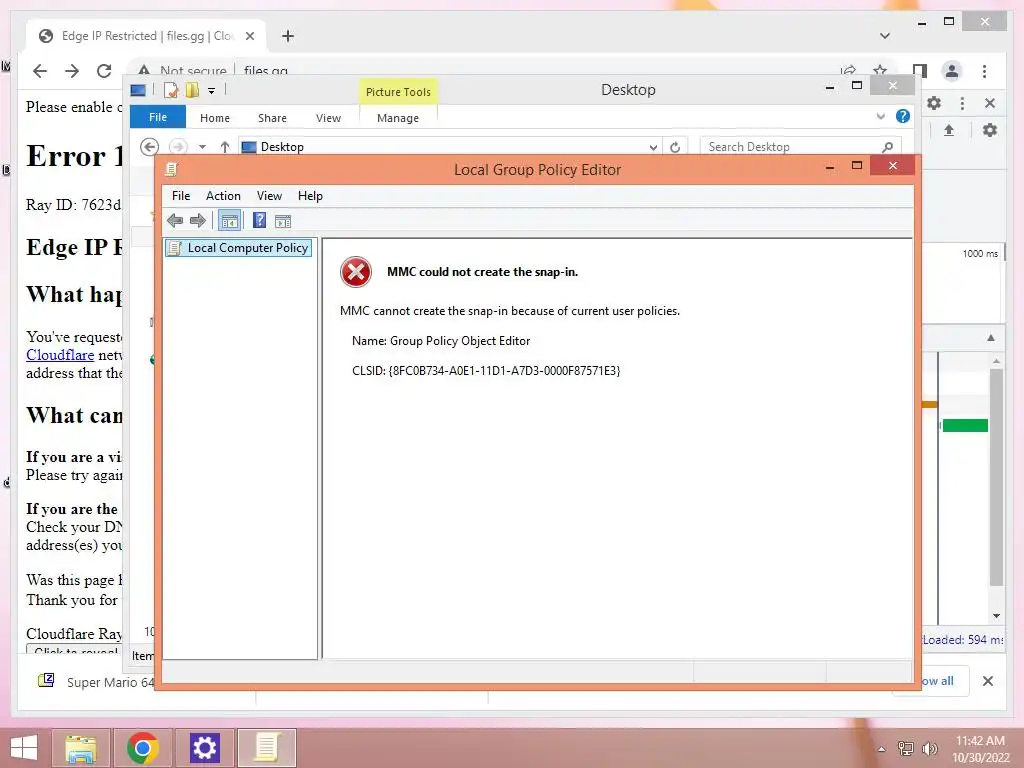The height and width of the screenshot is (768, 1024).
Task: Click Properties icon in Explorer quick access toolbar
Action: 171,90
